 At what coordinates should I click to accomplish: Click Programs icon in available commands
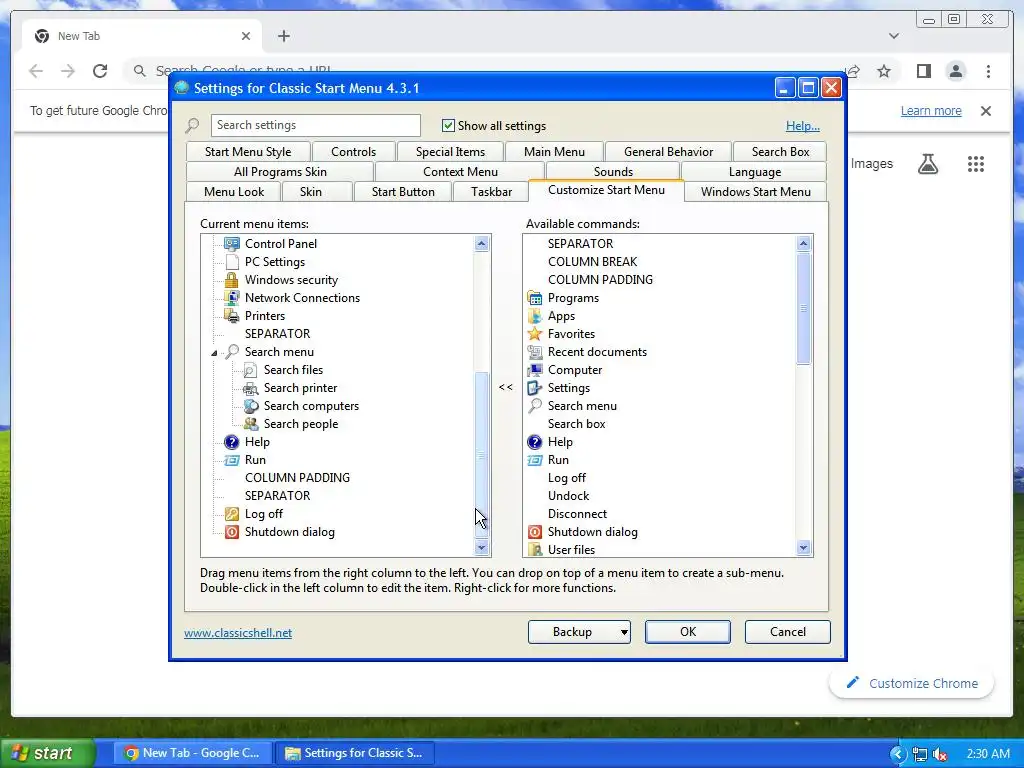534,298
